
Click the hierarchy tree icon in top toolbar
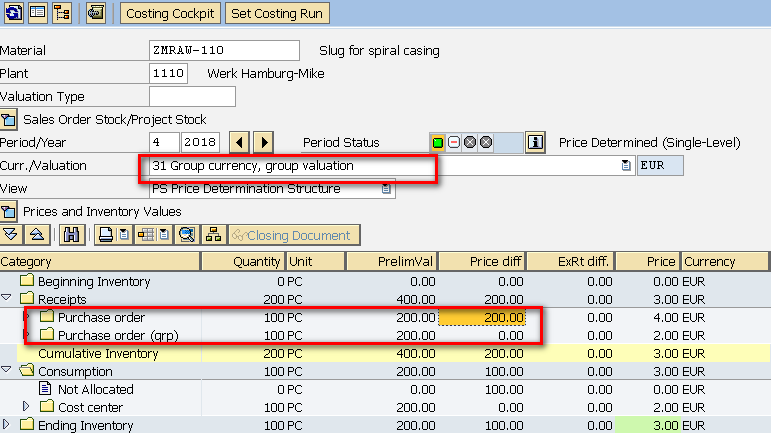point(62,13)
